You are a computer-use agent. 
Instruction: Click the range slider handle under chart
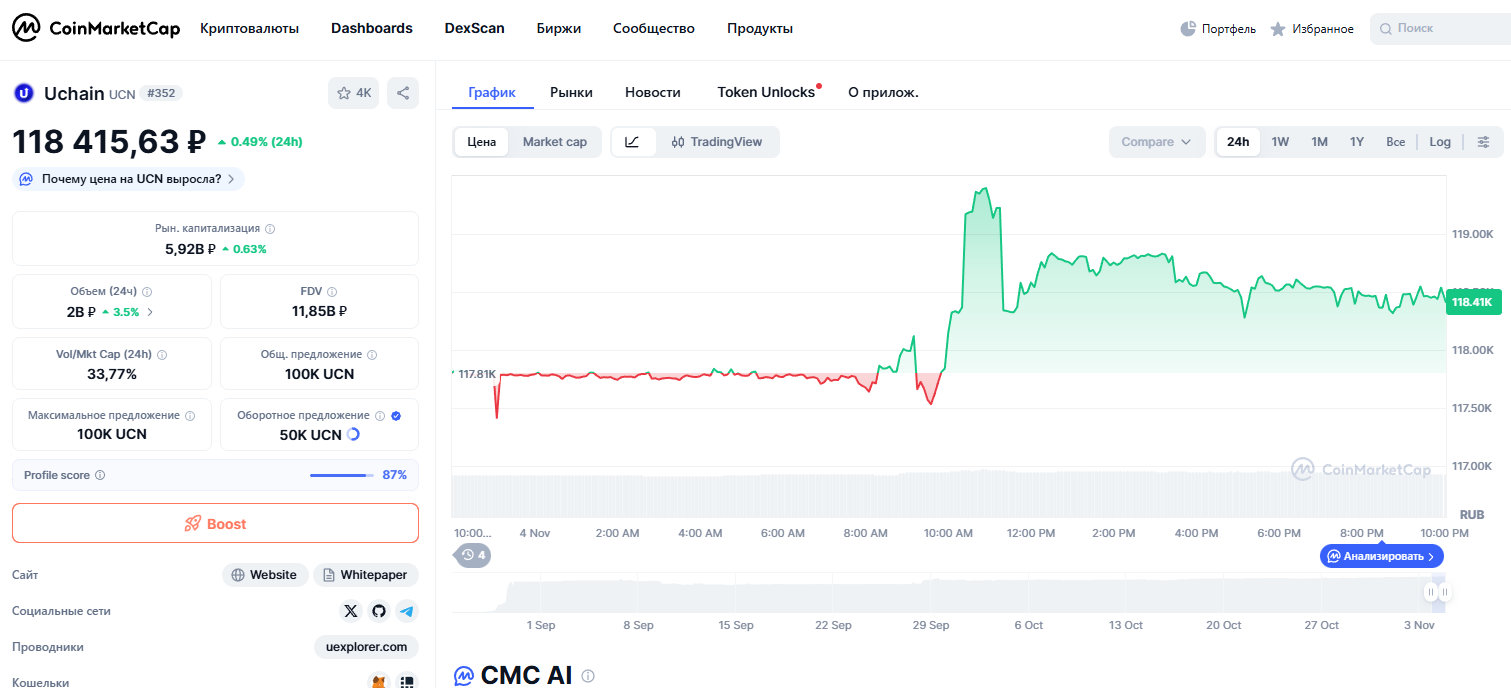(1437, 593)
